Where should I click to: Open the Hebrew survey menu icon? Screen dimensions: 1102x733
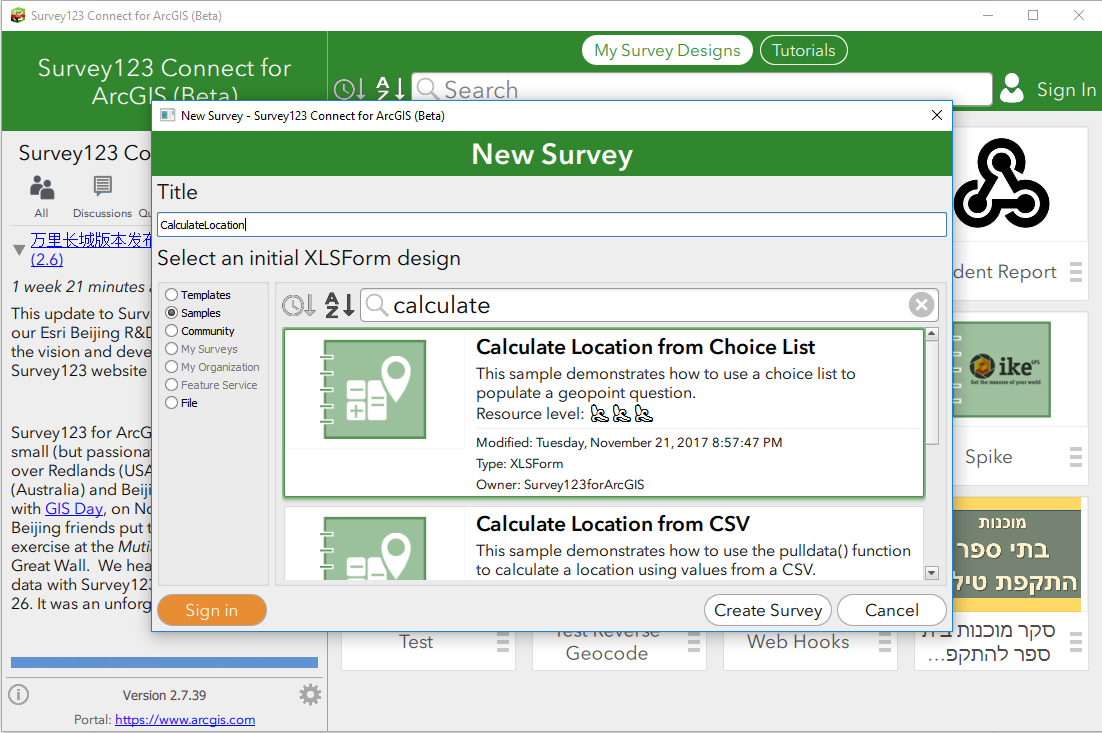point(1076,641)
